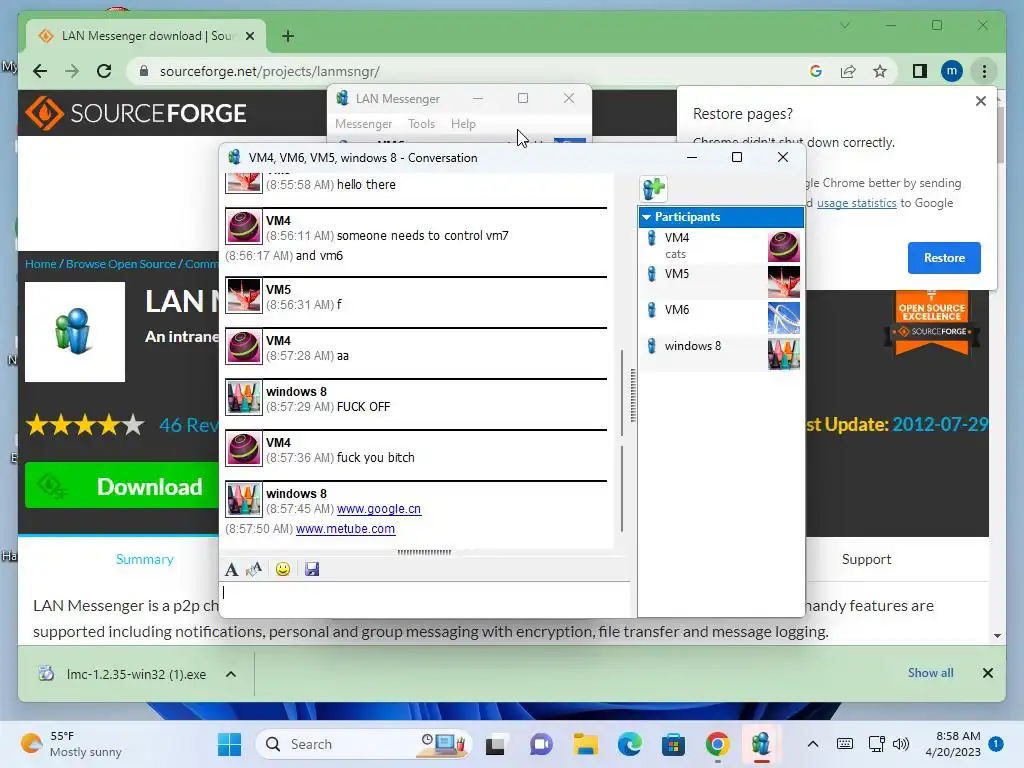1024x768 pixels.
Task: Share this page via share icon
Action: pos(848,71)
